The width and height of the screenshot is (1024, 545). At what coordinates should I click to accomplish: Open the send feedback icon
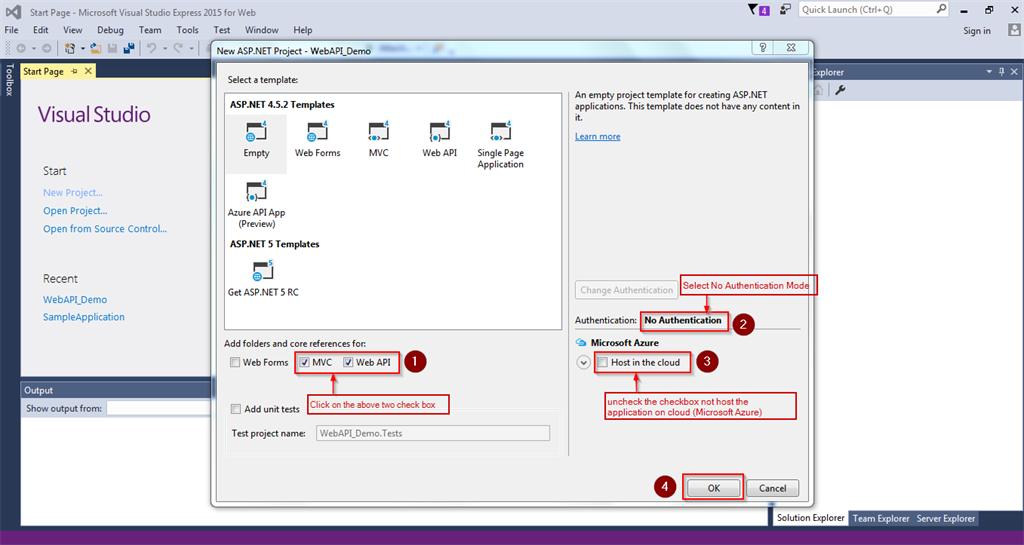786,10
